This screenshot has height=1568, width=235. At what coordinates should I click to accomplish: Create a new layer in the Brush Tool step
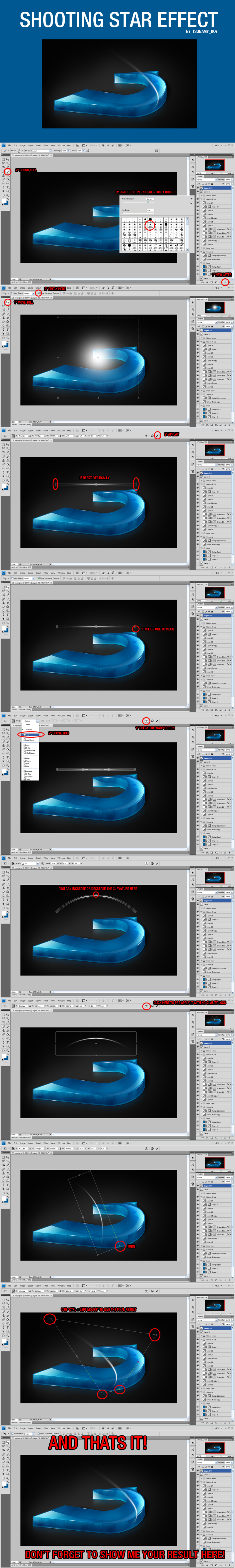tap(225, 282)
